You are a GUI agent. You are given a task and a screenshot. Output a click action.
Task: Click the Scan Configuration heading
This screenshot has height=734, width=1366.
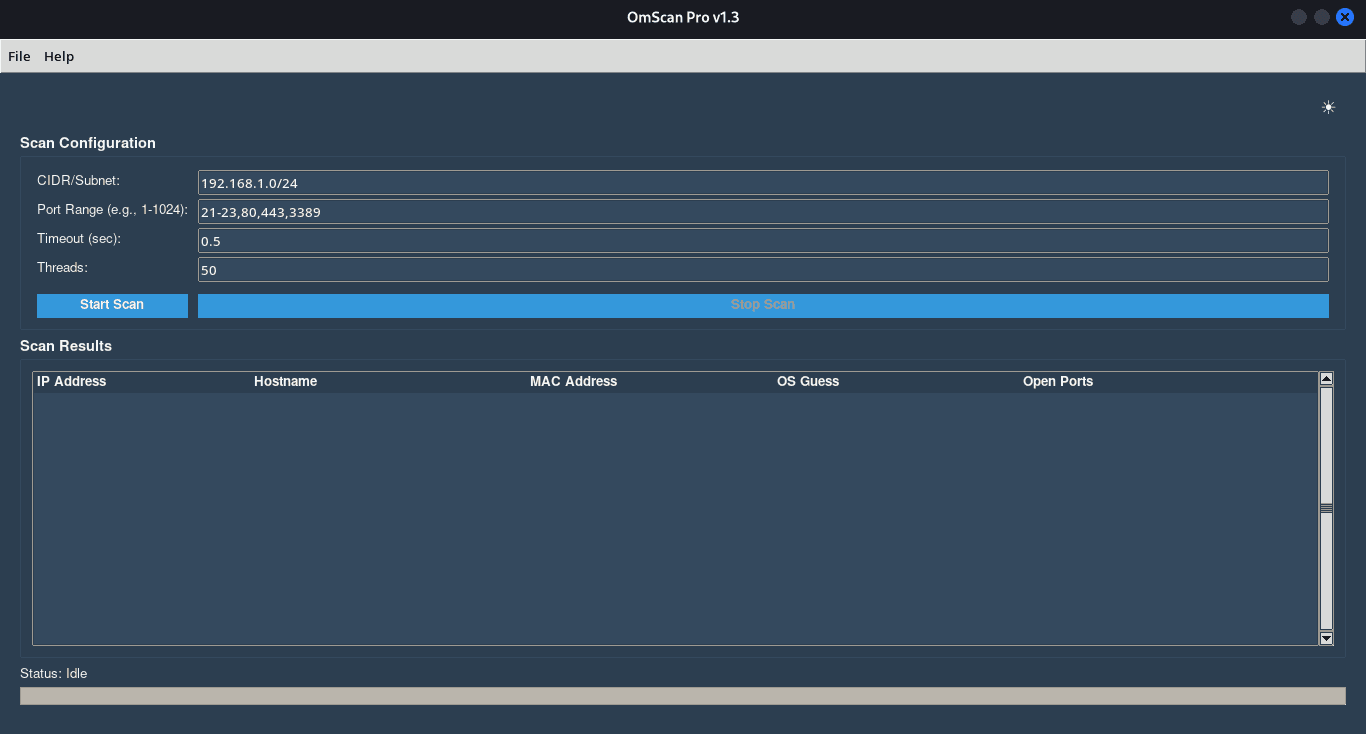coord(88,143)
